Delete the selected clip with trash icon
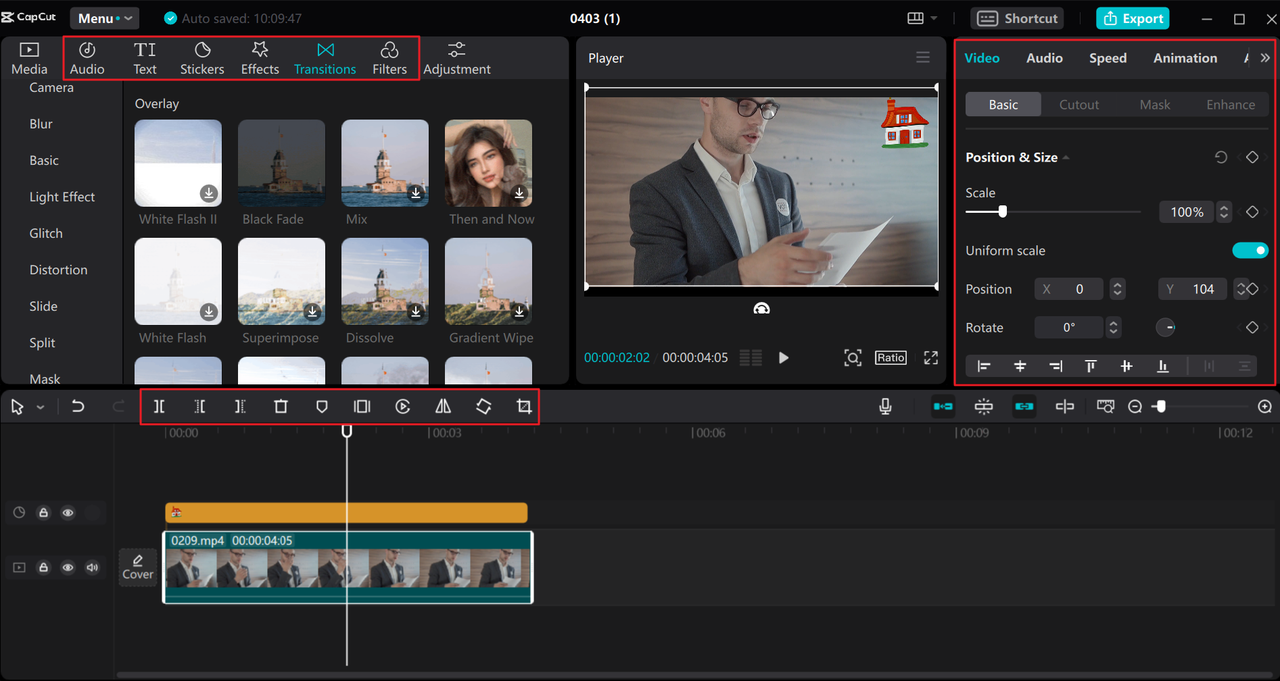Image resolution: width=1280 pixels, height=681 pixels. pyautogui.click(x=281, y=407)
